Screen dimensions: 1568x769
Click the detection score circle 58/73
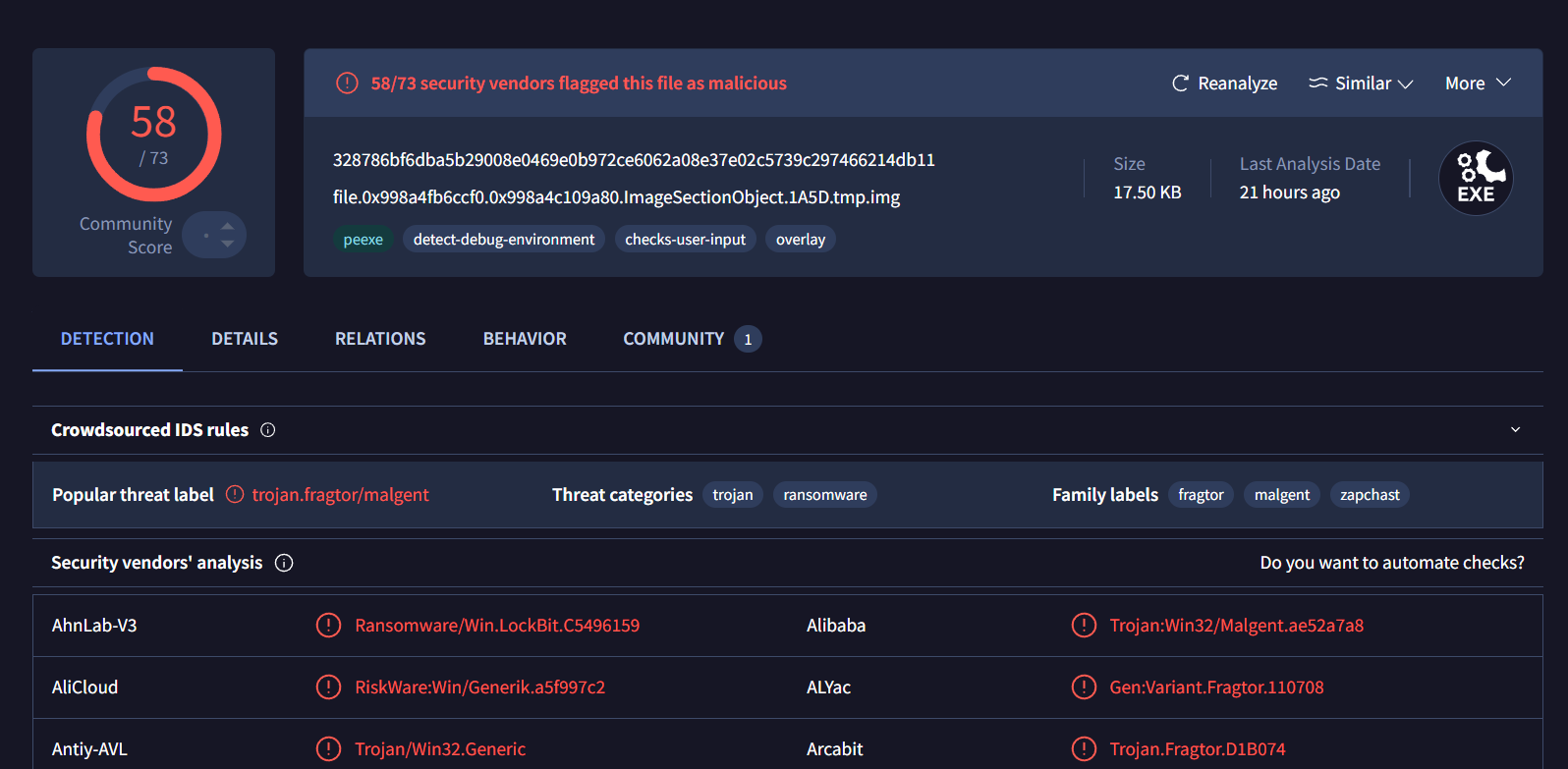(154, 135)
